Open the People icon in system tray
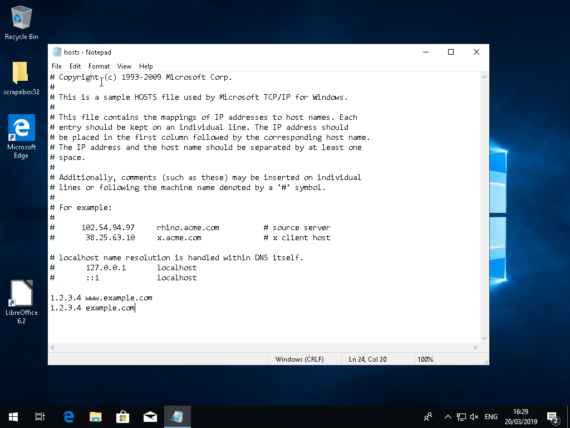The width and height of the screenshot is (570, 428). [428, 417]
